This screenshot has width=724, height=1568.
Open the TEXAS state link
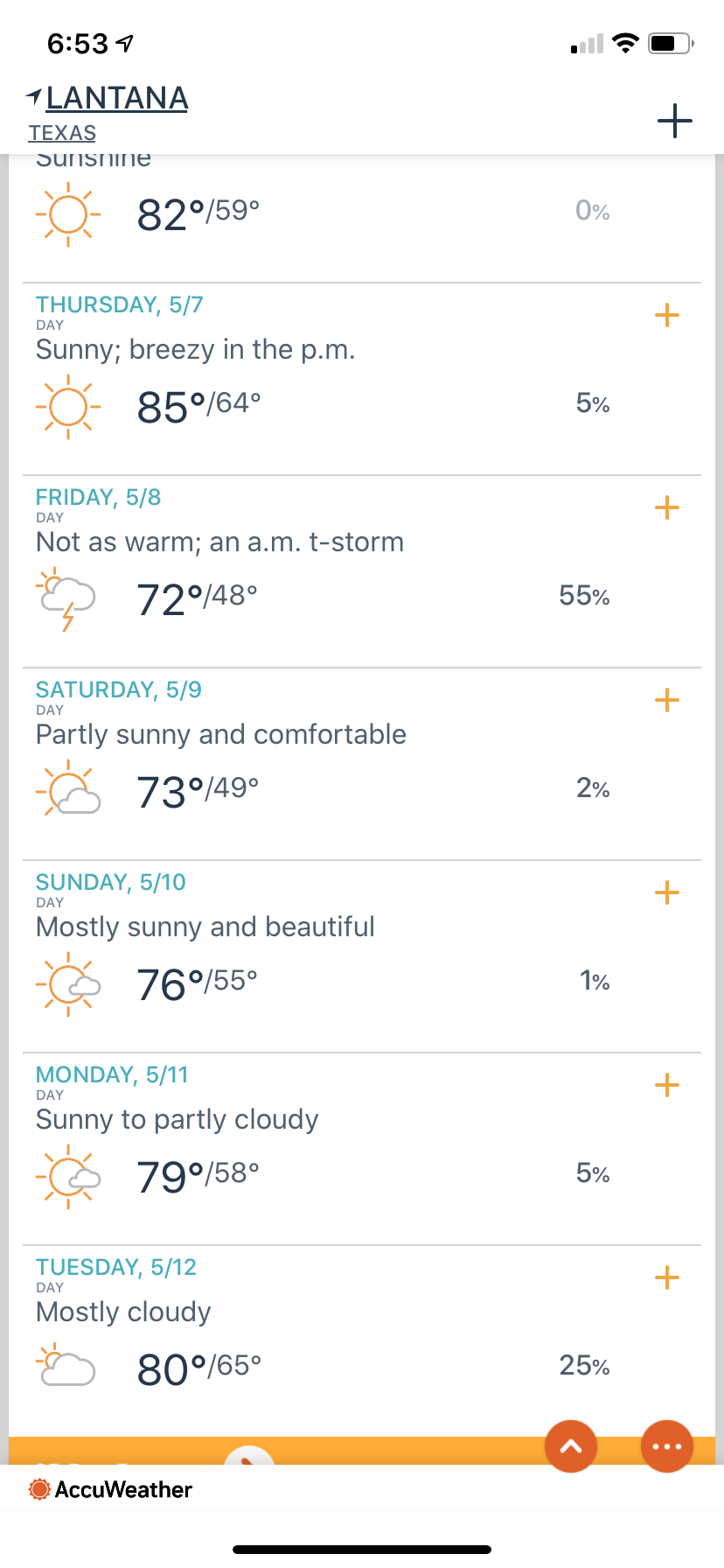pyautogui.click(x=62, y=133)
